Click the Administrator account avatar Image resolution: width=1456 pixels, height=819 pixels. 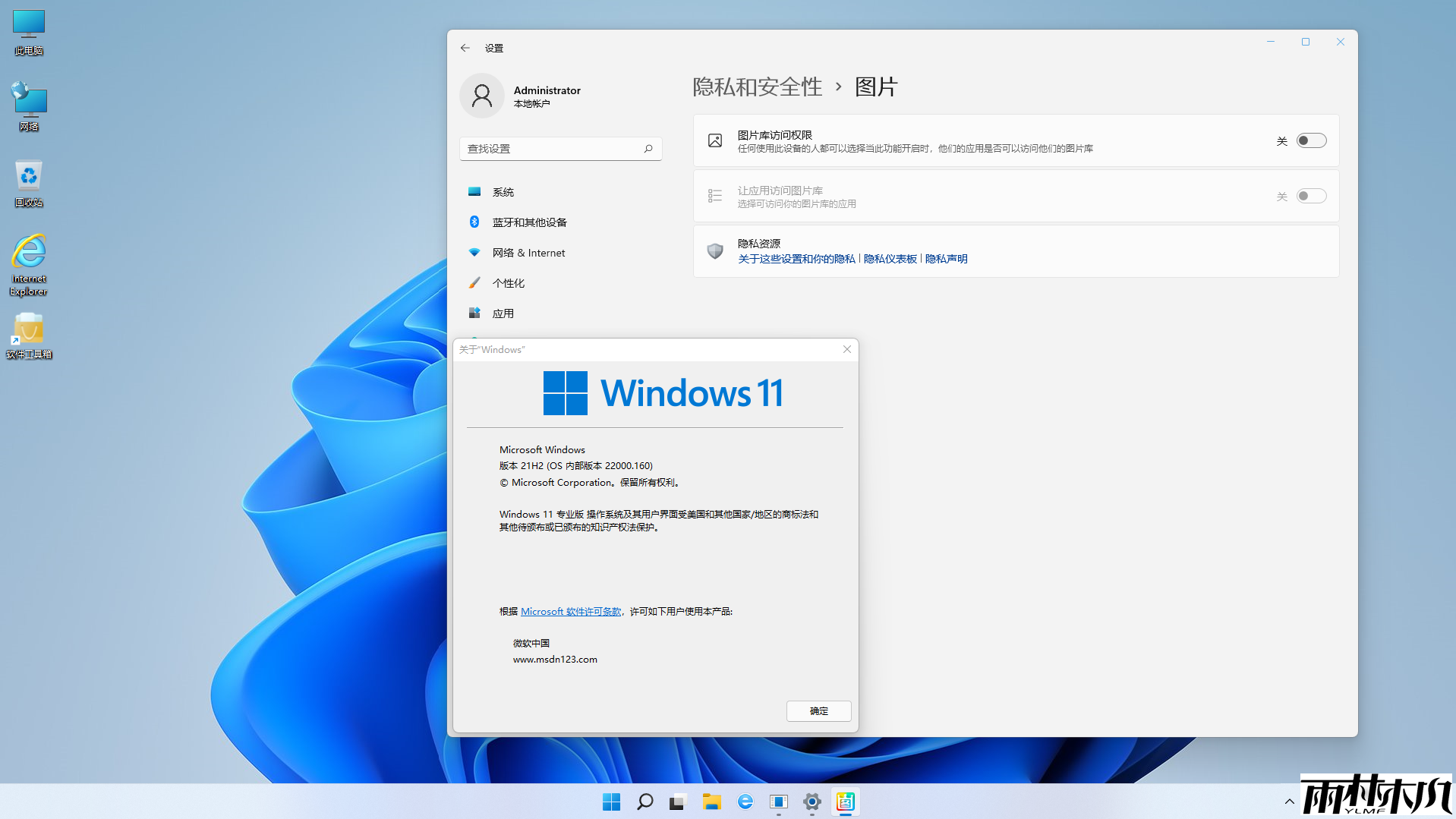(x=482, y=96)
